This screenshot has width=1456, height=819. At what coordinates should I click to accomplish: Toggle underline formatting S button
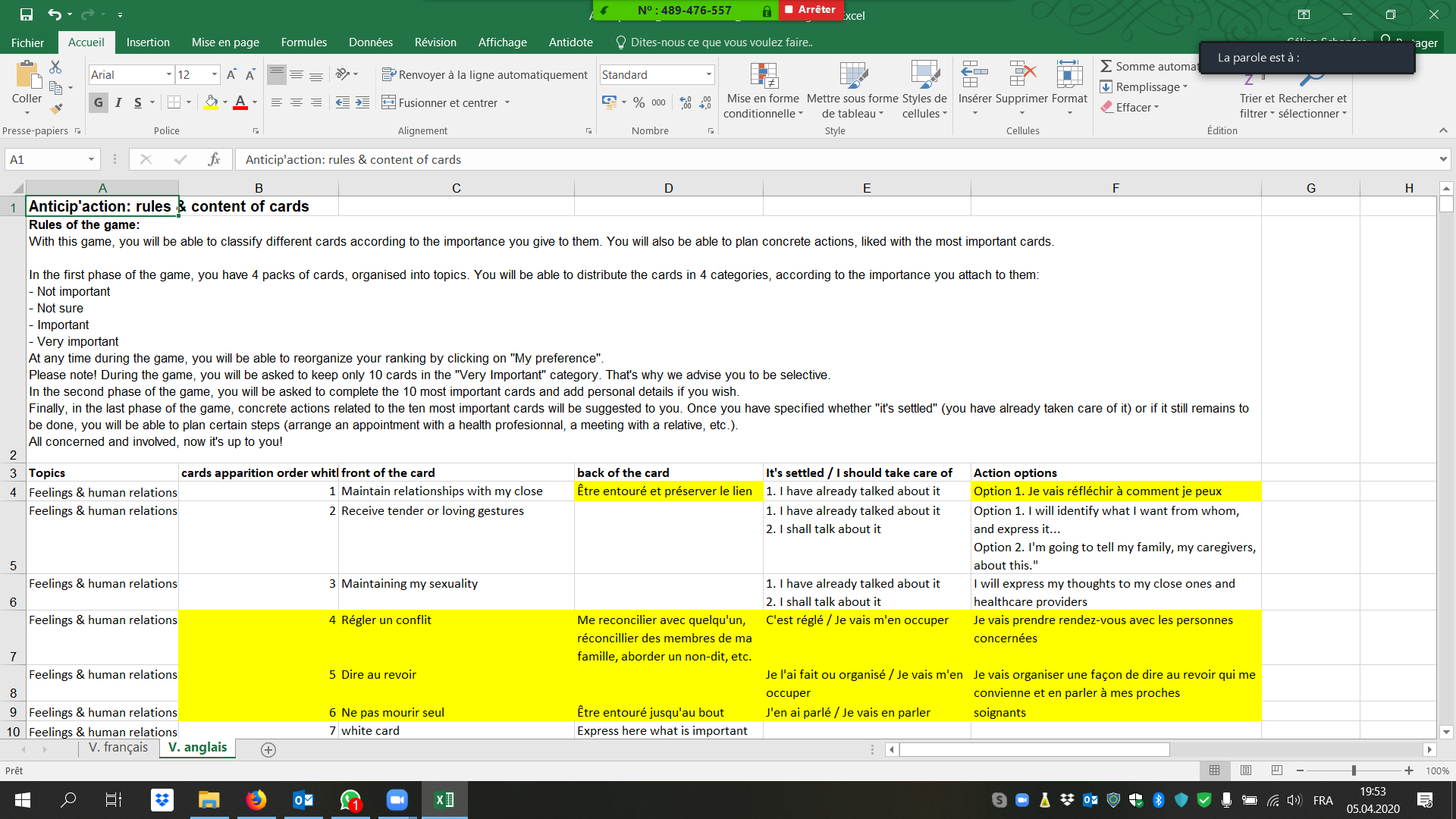(138, 102)
